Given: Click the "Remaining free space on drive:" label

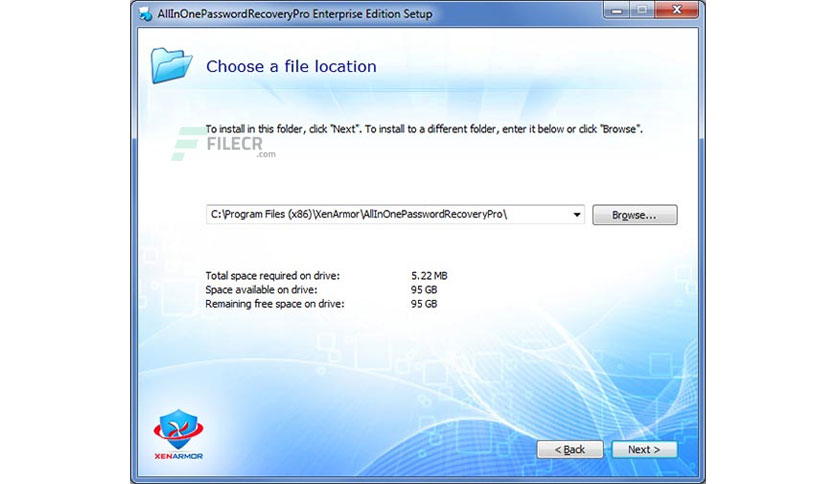Looking at the screenshot, I should tap(275, 304).
